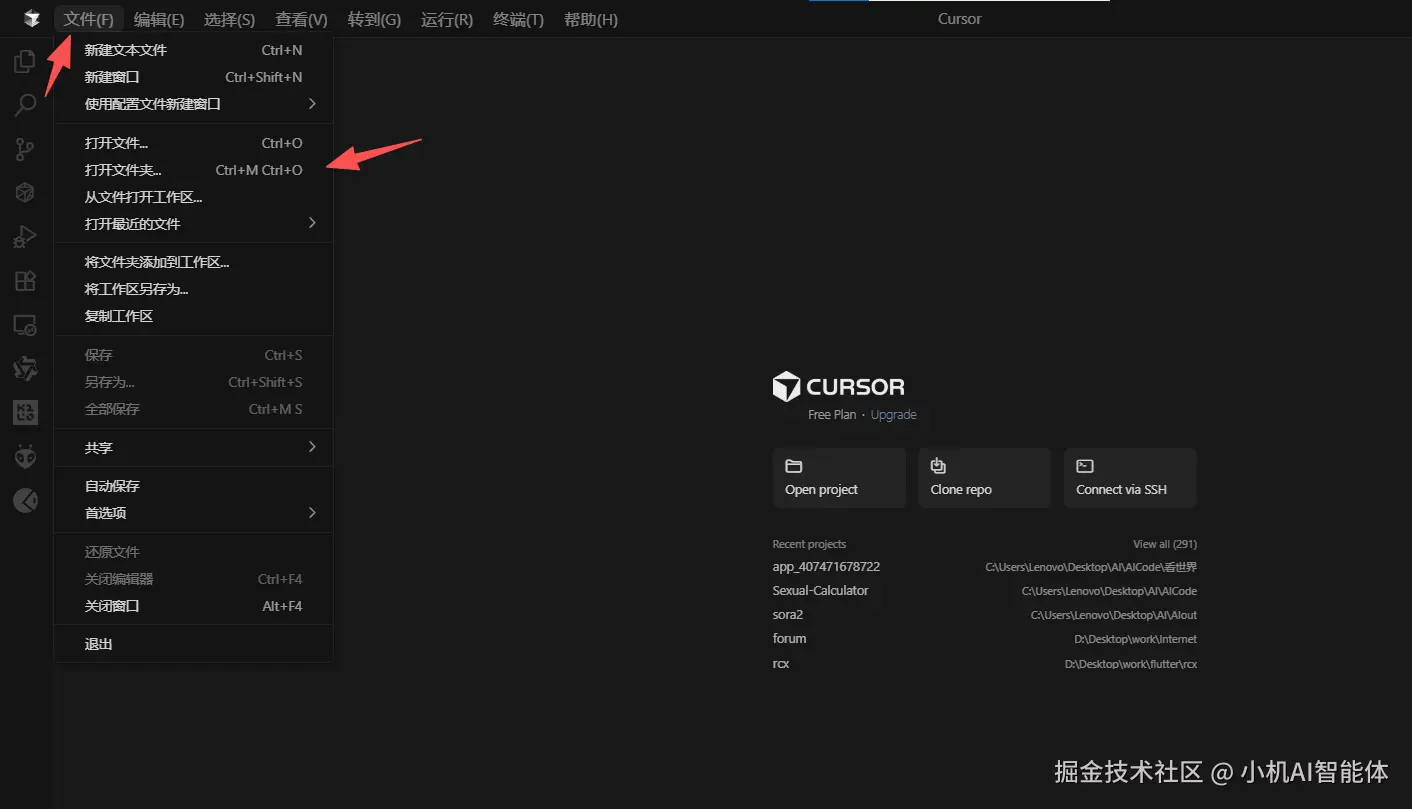Viewport: 1412px width, 809px height.
Task: Select 退出 menu entry
Action: click(193, 644)
